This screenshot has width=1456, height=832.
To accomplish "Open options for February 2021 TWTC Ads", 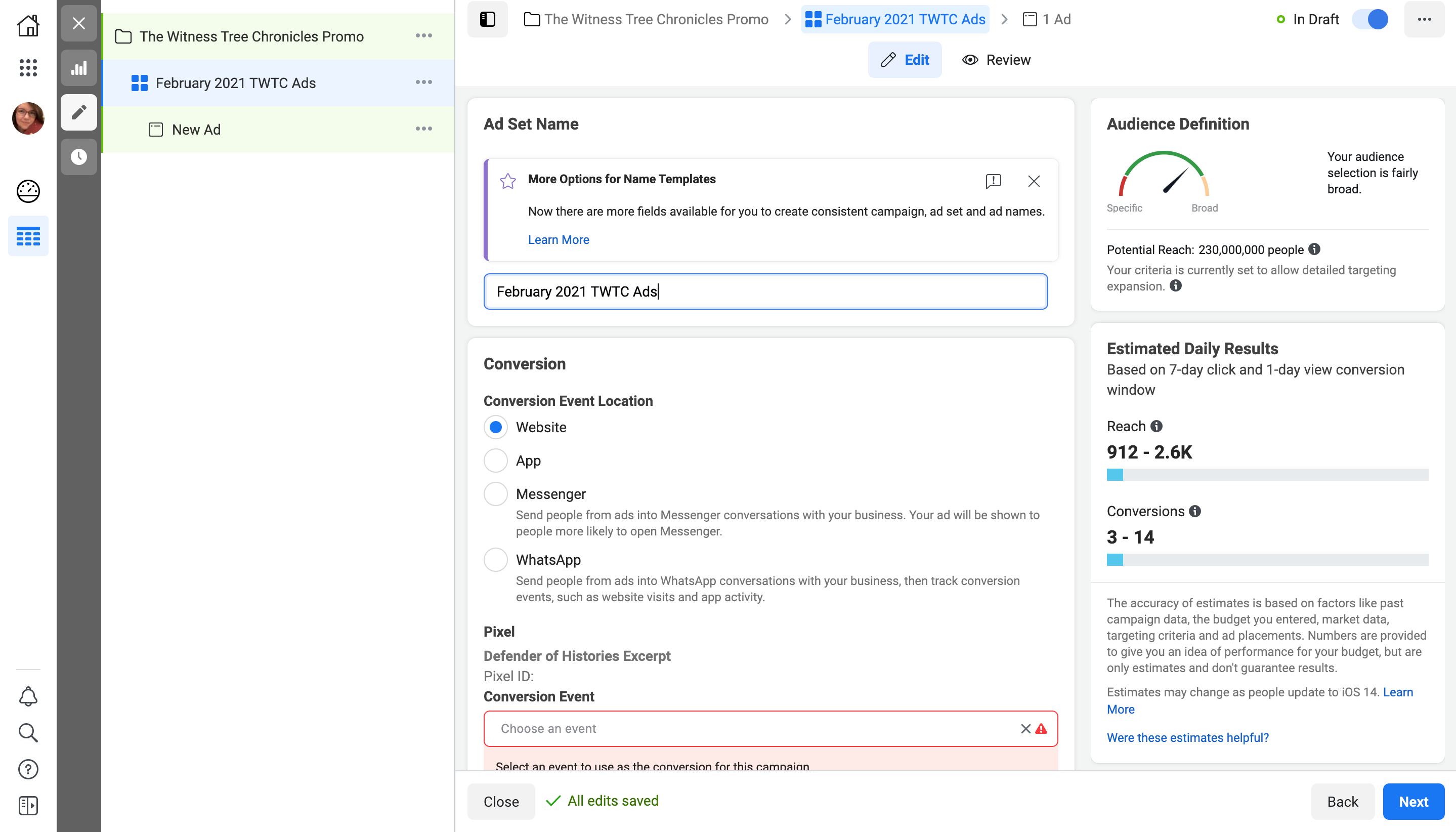I will (423, 82).
